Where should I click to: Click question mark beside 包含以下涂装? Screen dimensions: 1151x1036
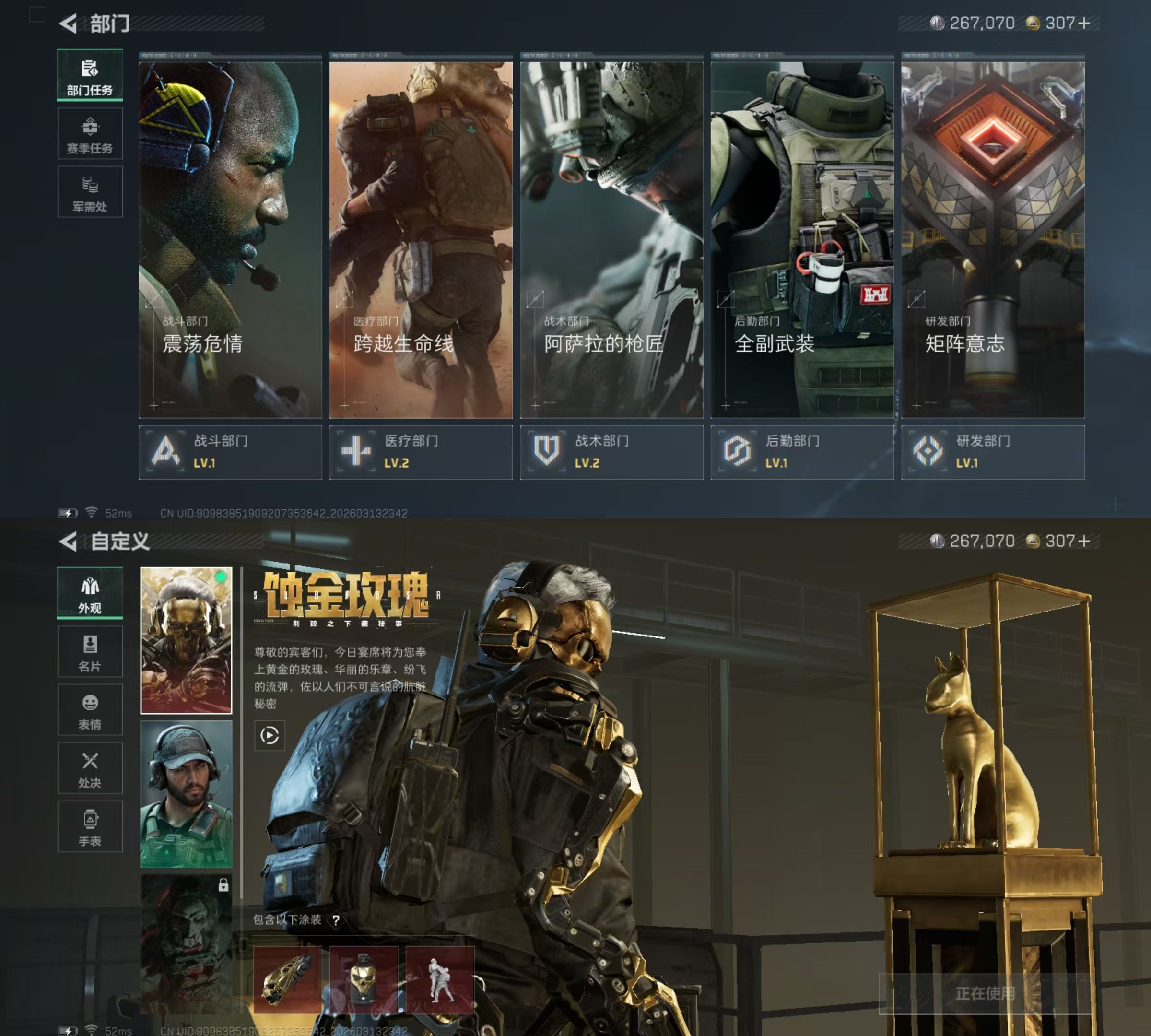[336, 920]
